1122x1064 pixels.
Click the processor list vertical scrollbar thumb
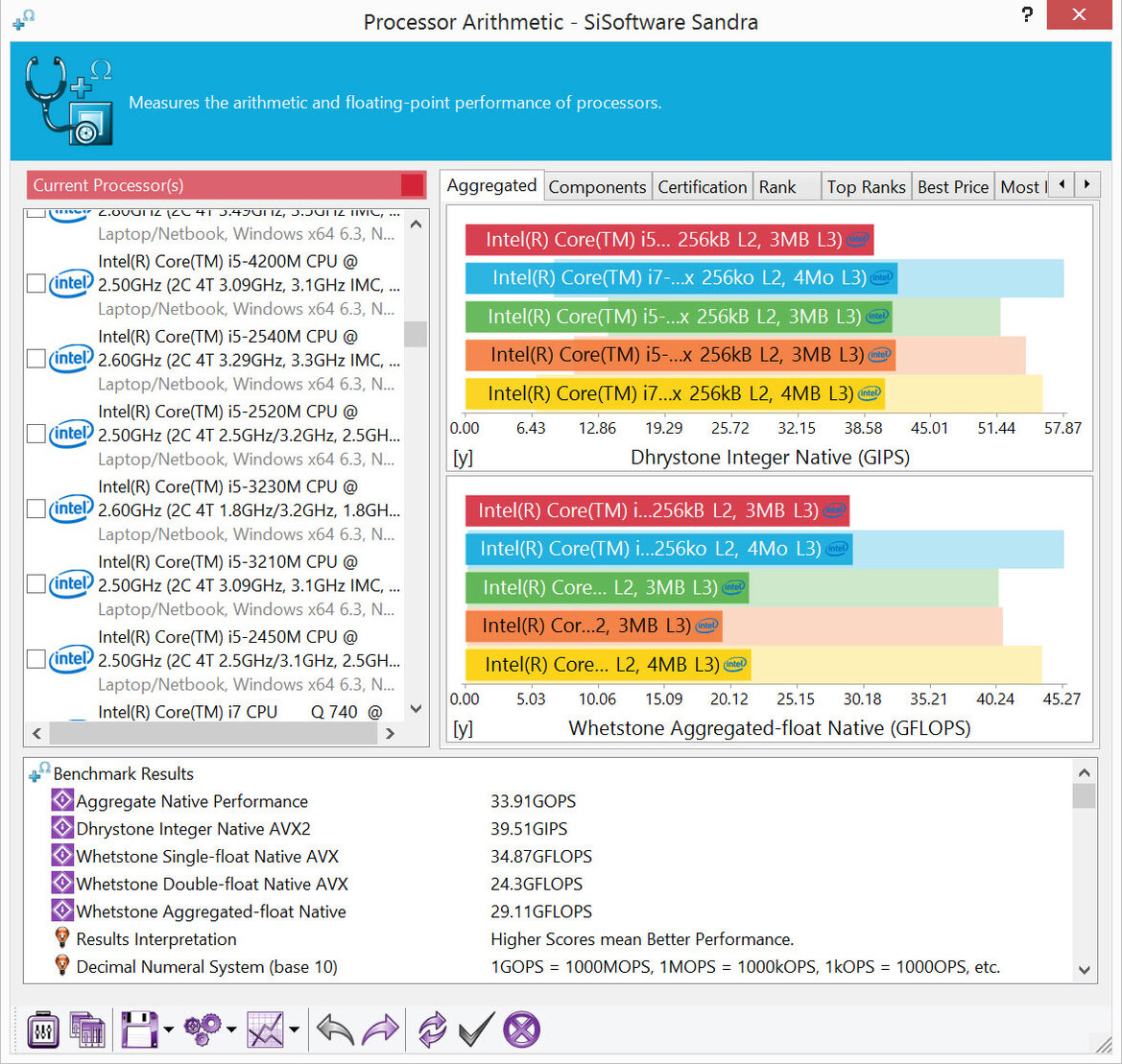point(416,334)
